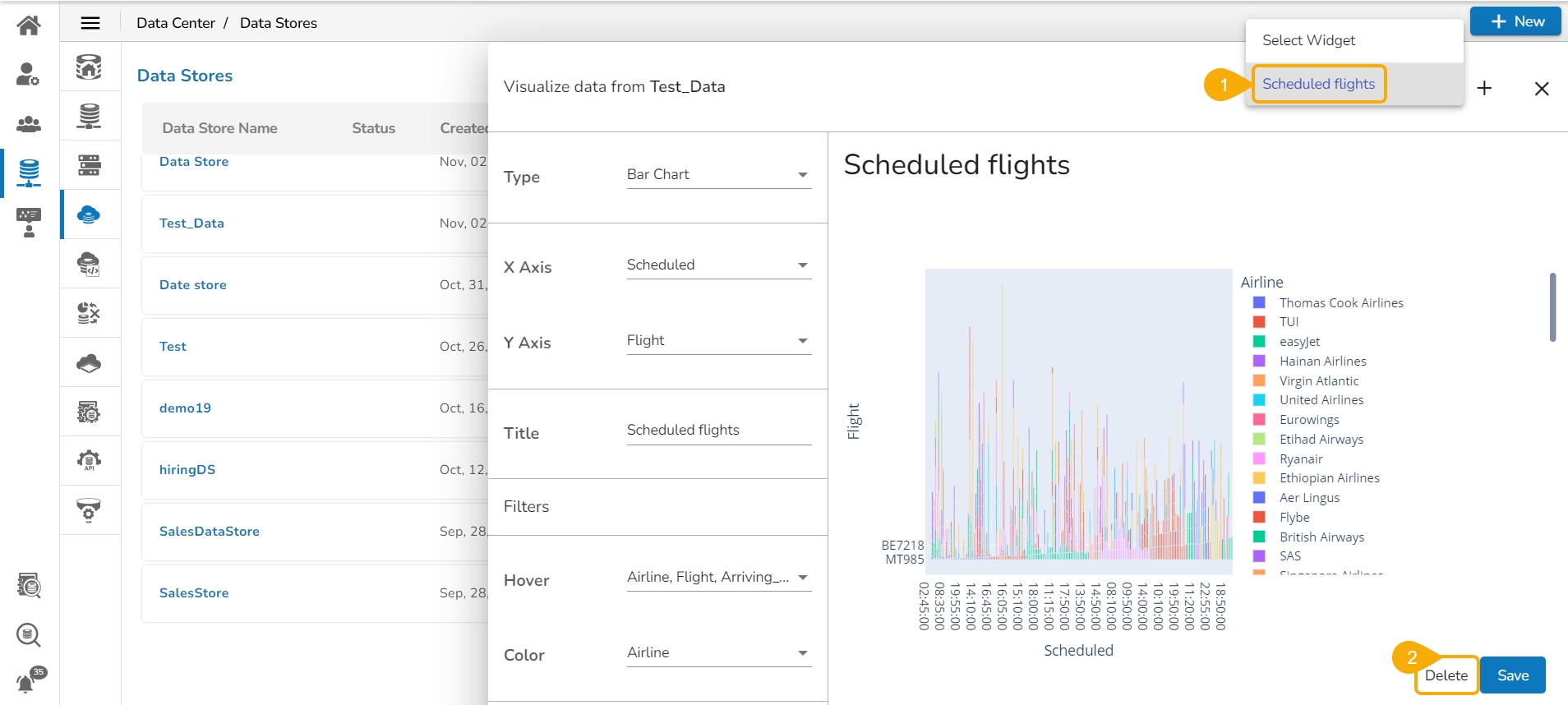The image size is (1568, 705).
Task: Open the first Data Store row link
Action: [x=194, y=162]
